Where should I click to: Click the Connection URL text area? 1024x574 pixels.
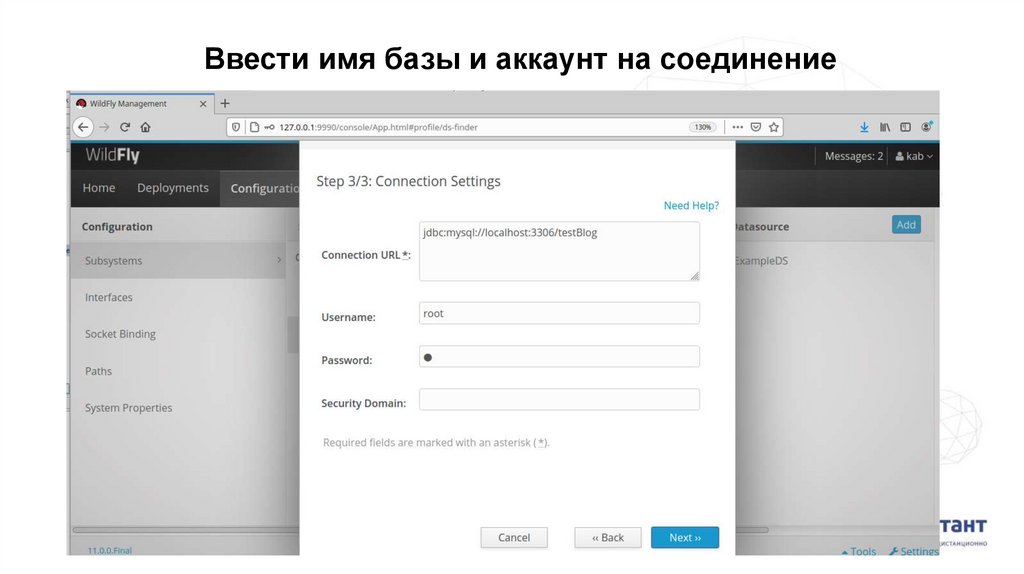[x=559, y=251]
